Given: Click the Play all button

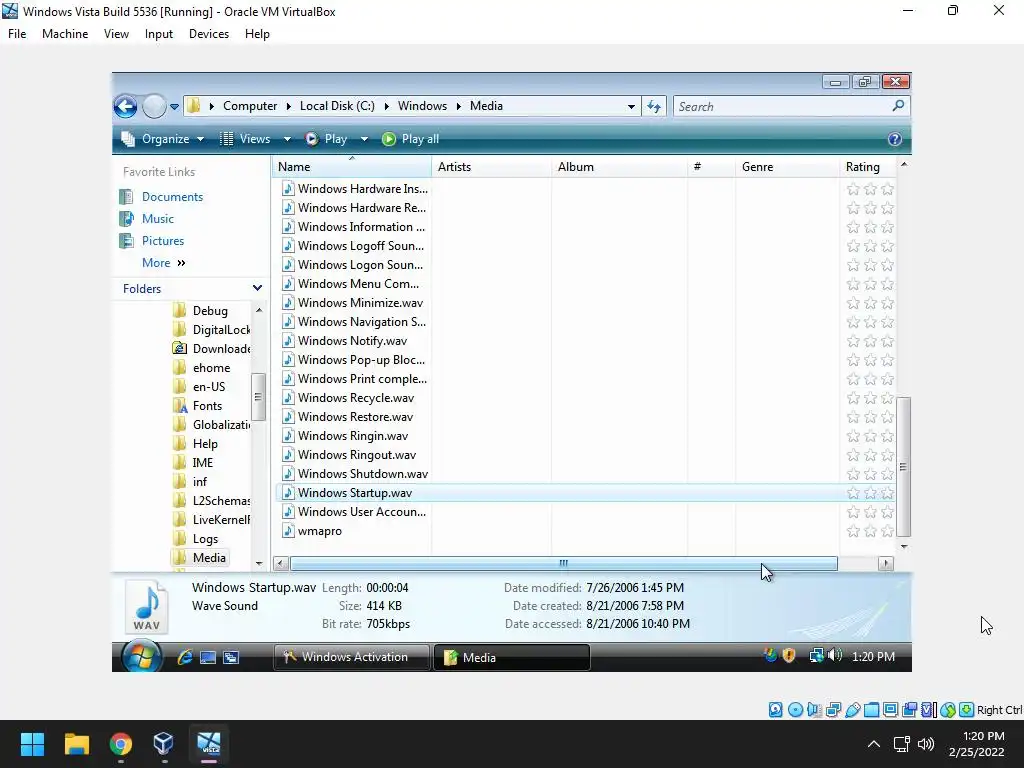Looking at the screenshot, I should tap(411, 139).
